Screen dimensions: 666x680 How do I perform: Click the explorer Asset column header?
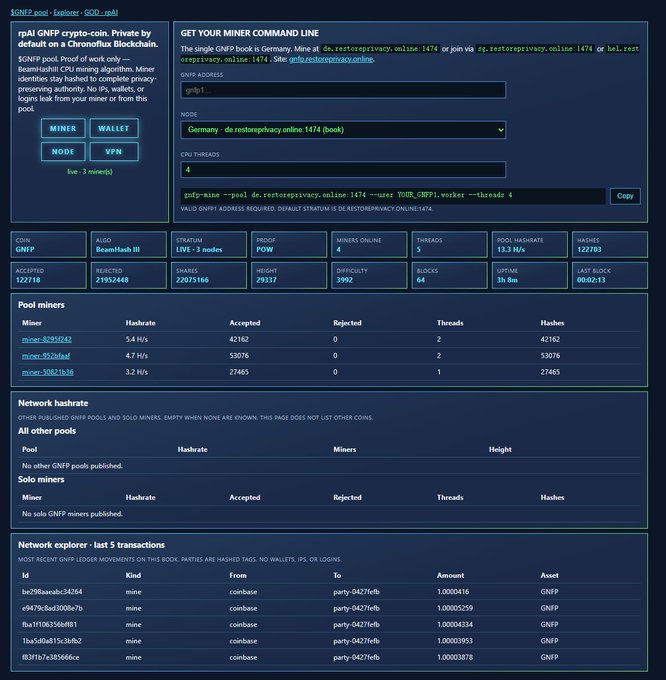click(549, 575)
